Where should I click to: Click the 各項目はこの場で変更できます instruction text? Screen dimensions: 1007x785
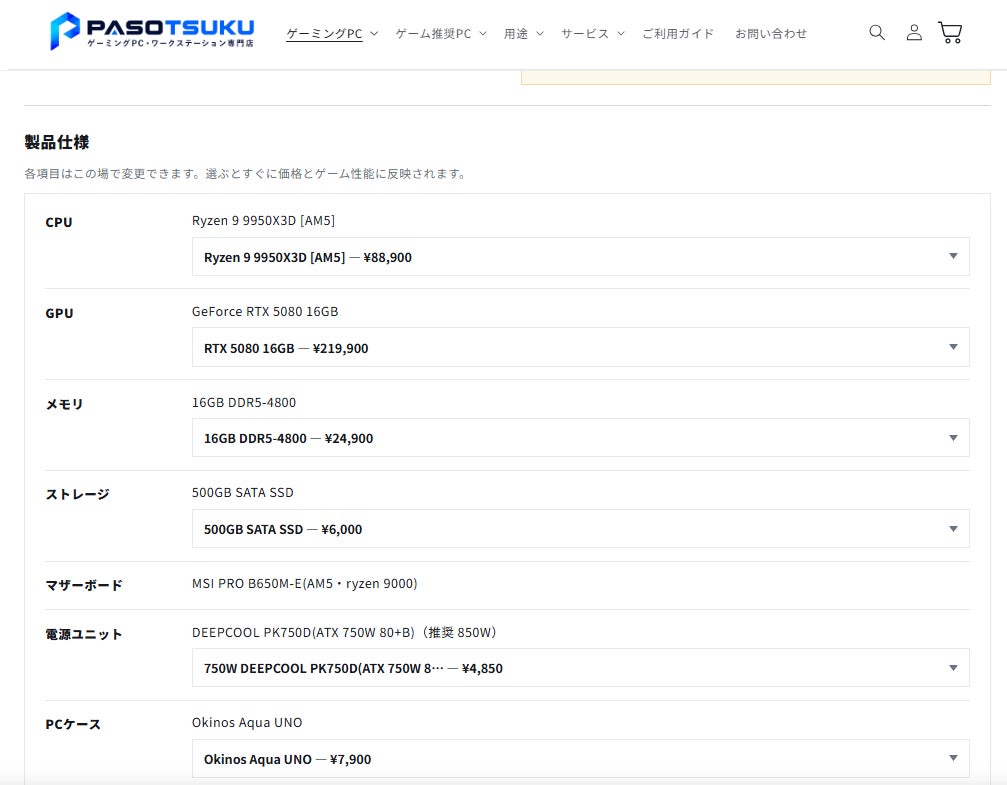(246, 174)
